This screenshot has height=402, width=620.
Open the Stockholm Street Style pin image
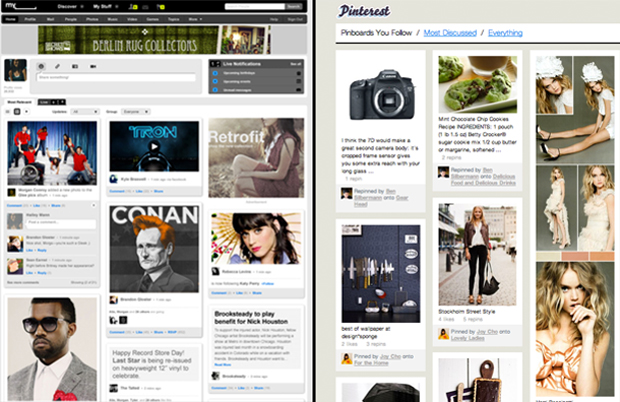[x=477, y=255]
